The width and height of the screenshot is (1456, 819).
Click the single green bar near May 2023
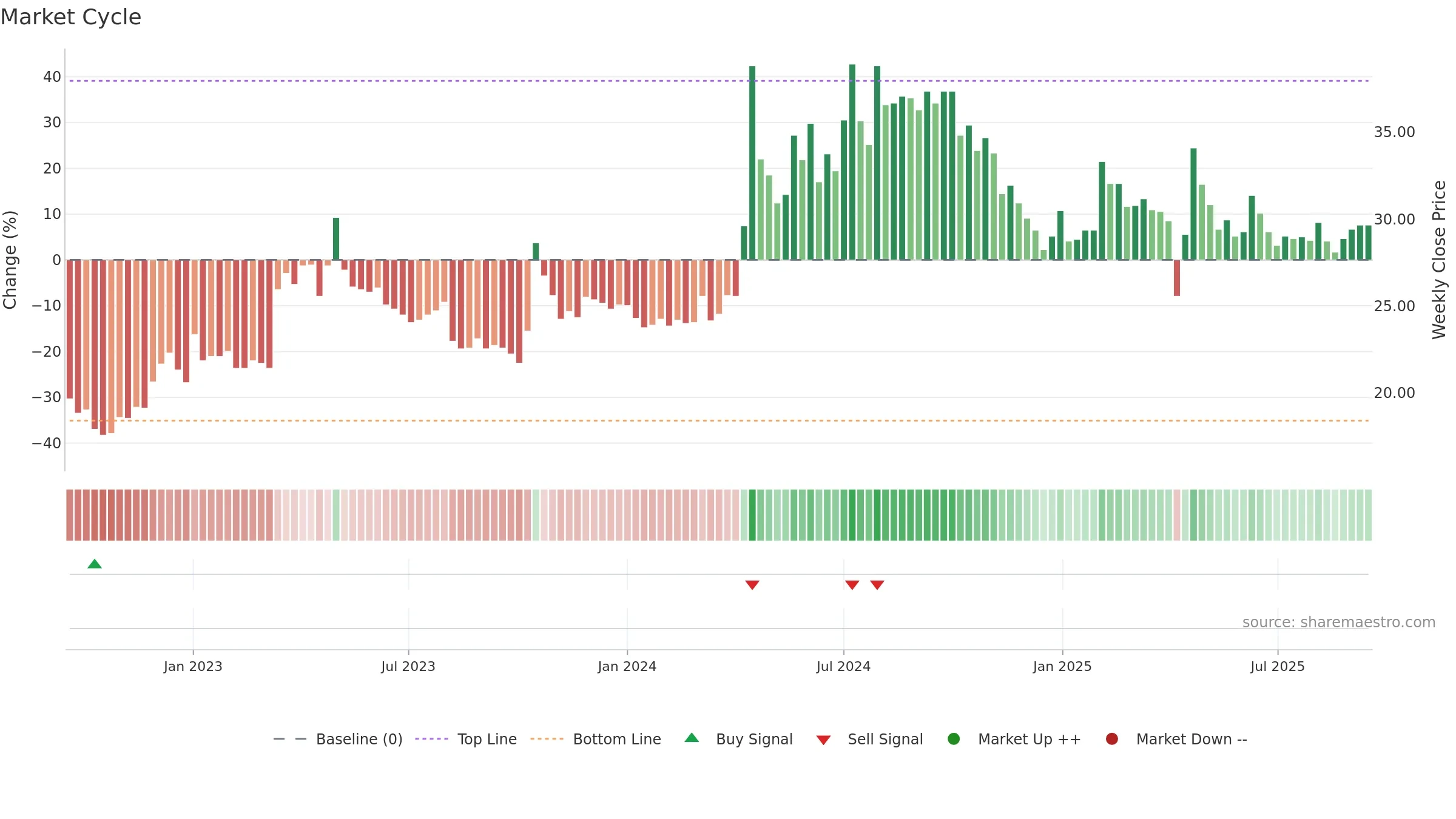tap(336, 239)
